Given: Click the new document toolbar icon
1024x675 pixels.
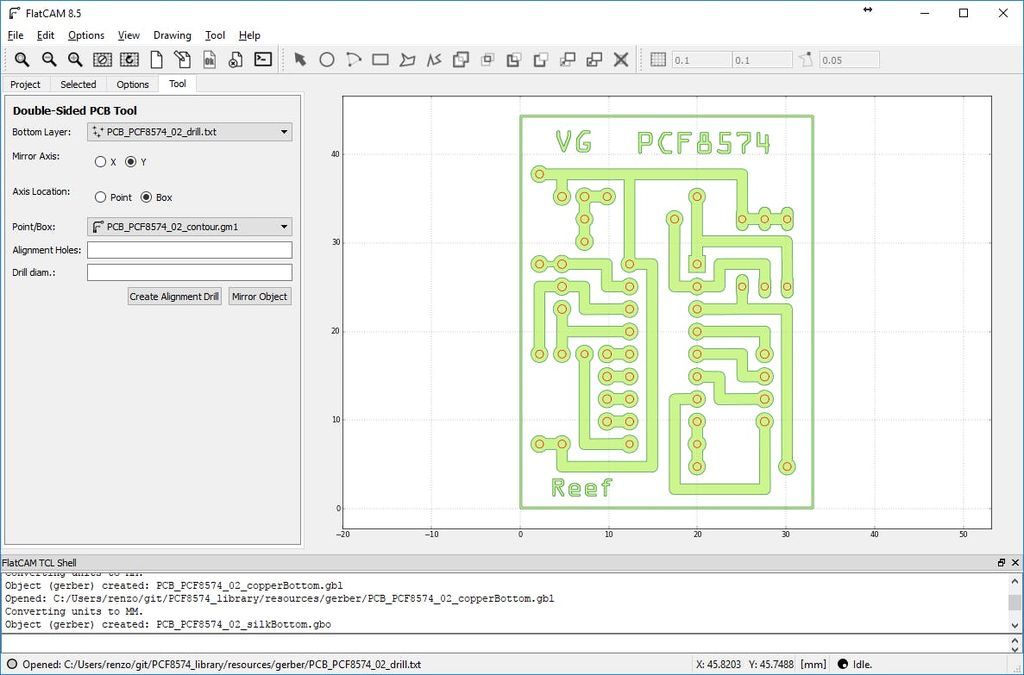Looking at the screenshot, I should (x=156, y=60).
